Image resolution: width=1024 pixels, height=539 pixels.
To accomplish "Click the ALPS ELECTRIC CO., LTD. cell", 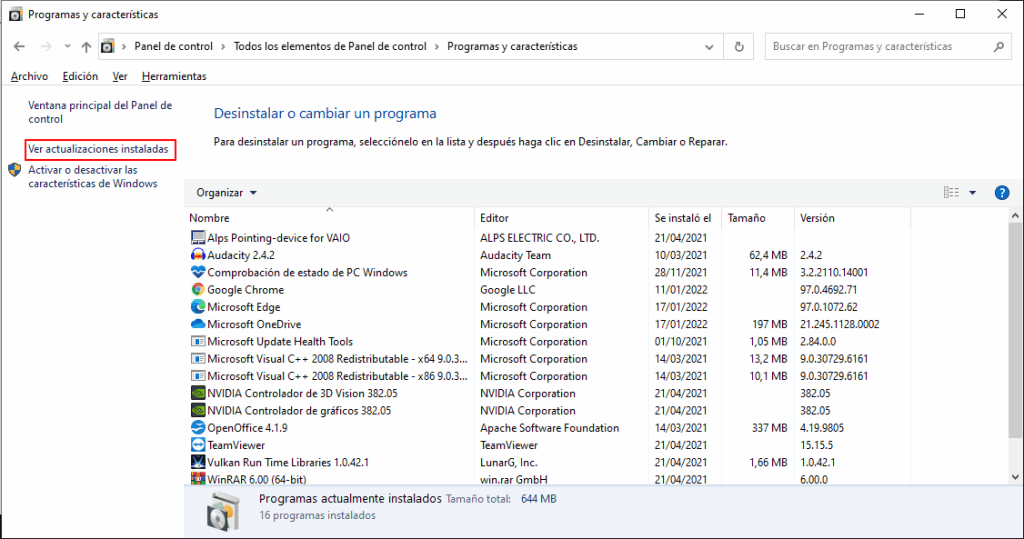I will [x=539, y=238].
